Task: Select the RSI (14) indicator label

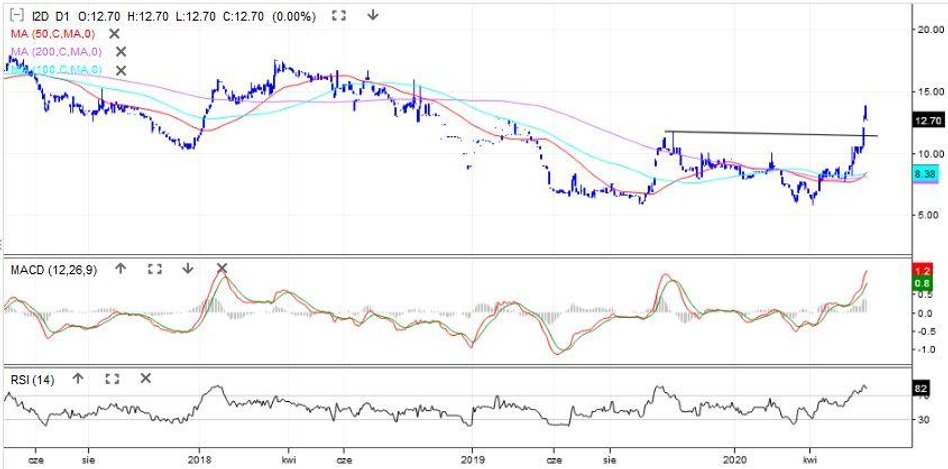Action: [x=30, y=379]
